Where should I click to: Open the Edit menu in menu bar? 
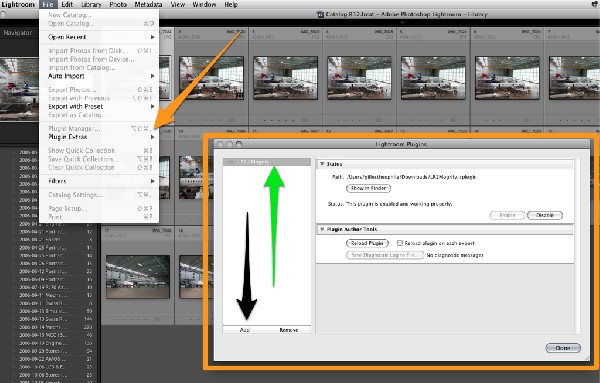(x=67, y=5)
